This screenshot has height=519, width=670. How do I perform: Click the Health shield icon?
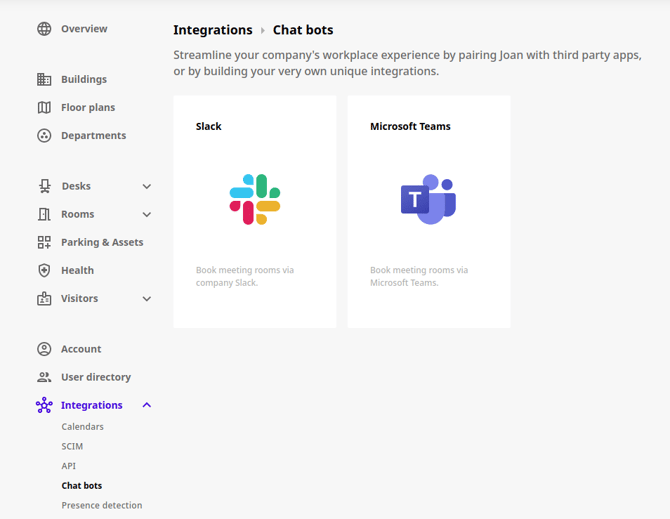(44, 270)
